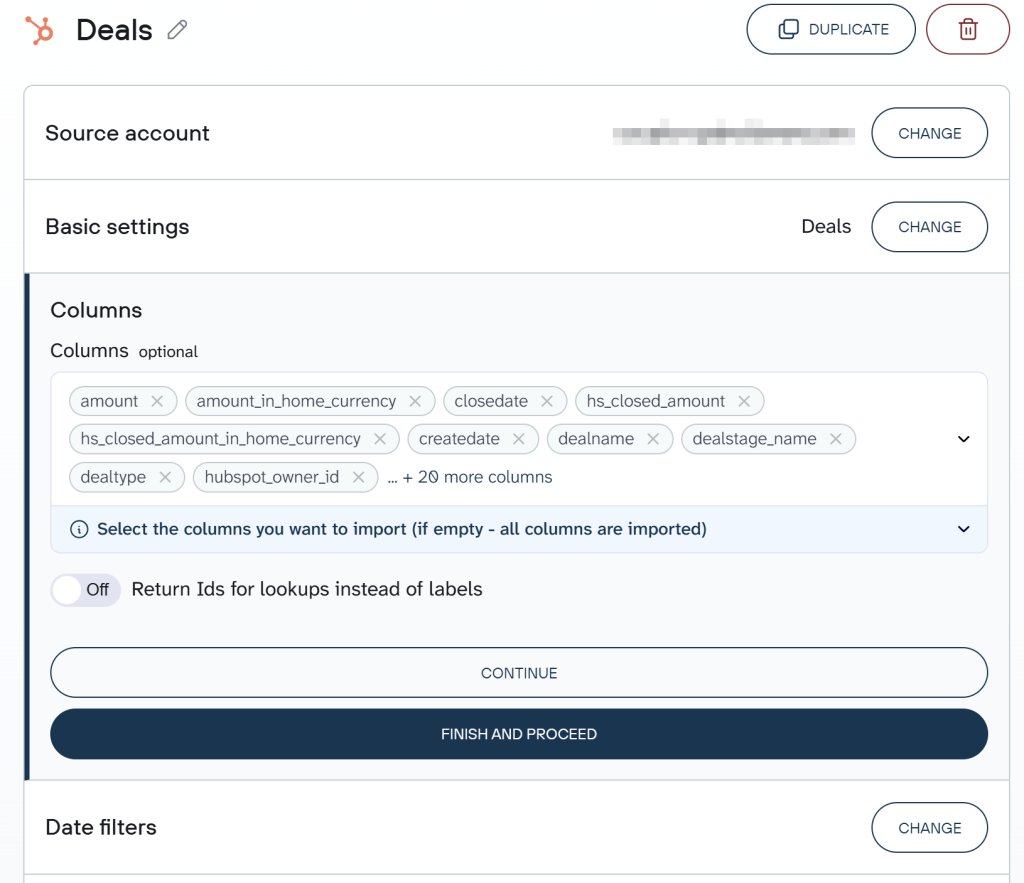
Task: Enable Return Ids for lookups instead of labels
Action: click(85, 590)
